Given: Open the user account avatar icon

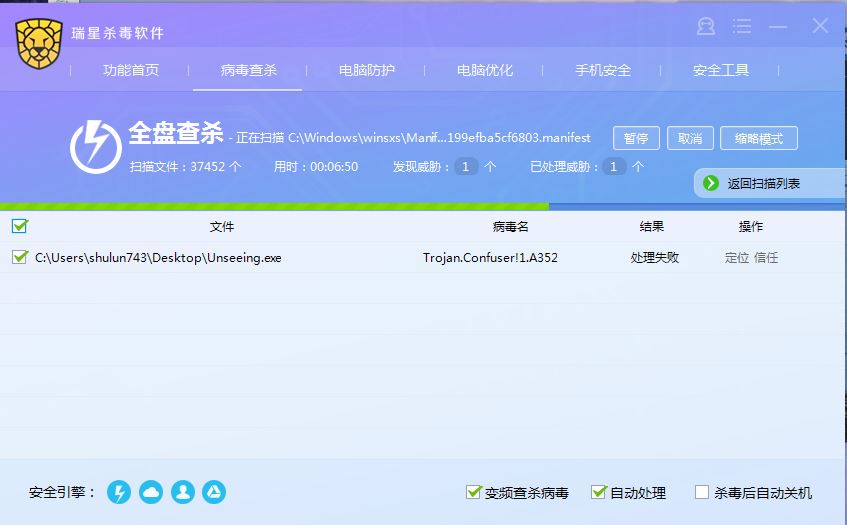Looking at the screenshot, I should (x=705, y=26).
